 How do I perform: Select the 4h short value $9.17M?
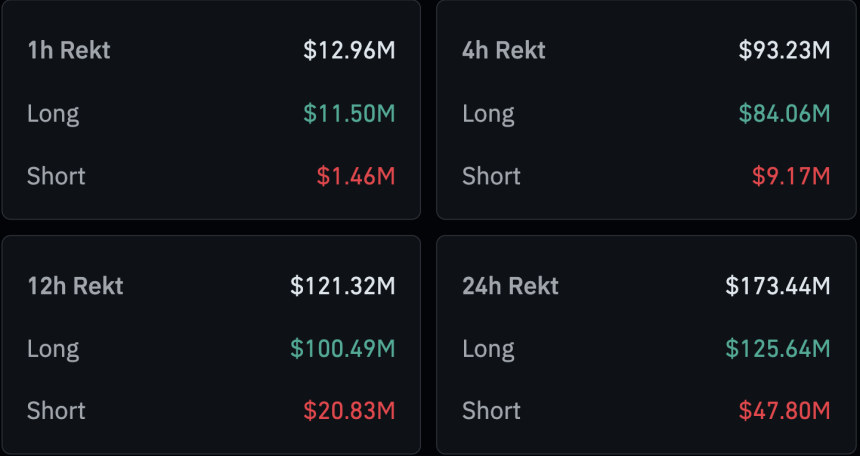(791, 177)
